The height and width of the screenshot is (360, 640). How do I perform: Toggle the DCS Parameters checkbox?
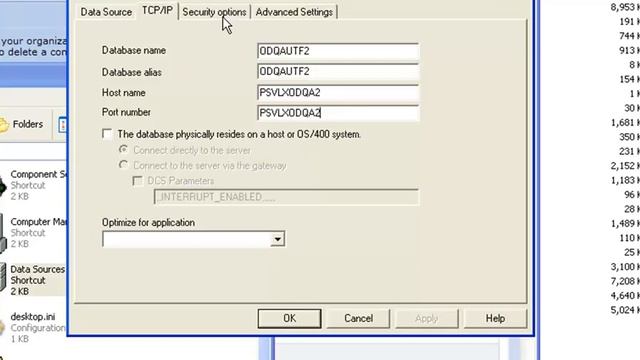138,180
